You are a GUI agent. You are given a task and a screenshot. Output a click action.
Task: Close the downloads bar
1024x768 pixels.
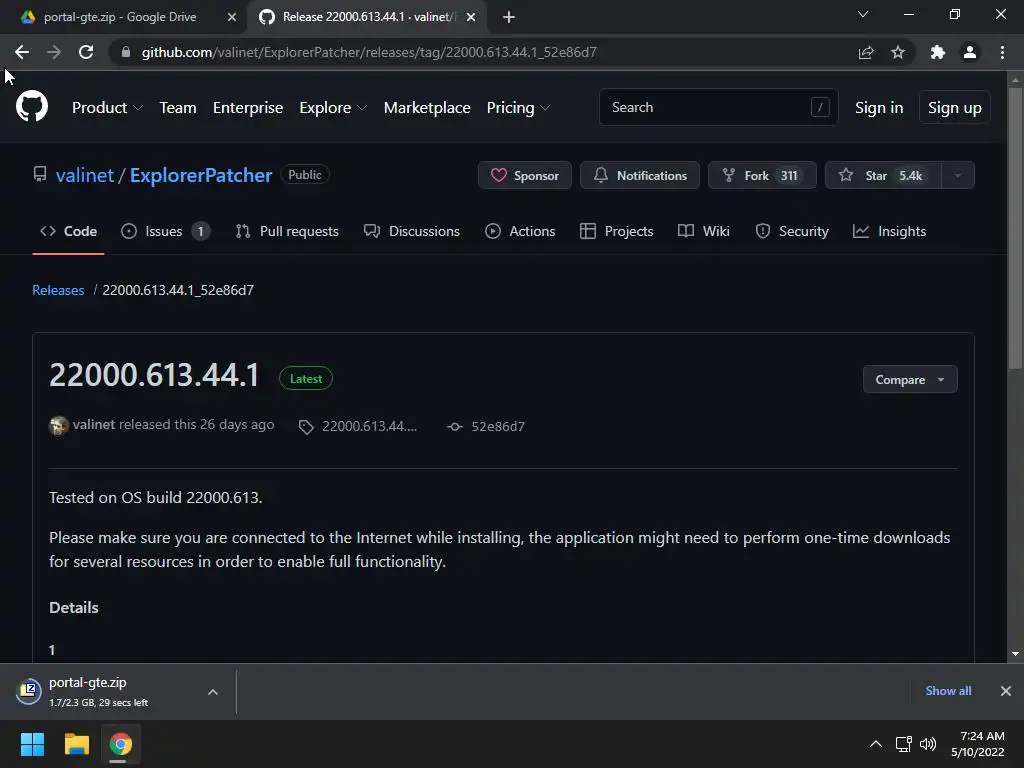tap(1006, 691)
